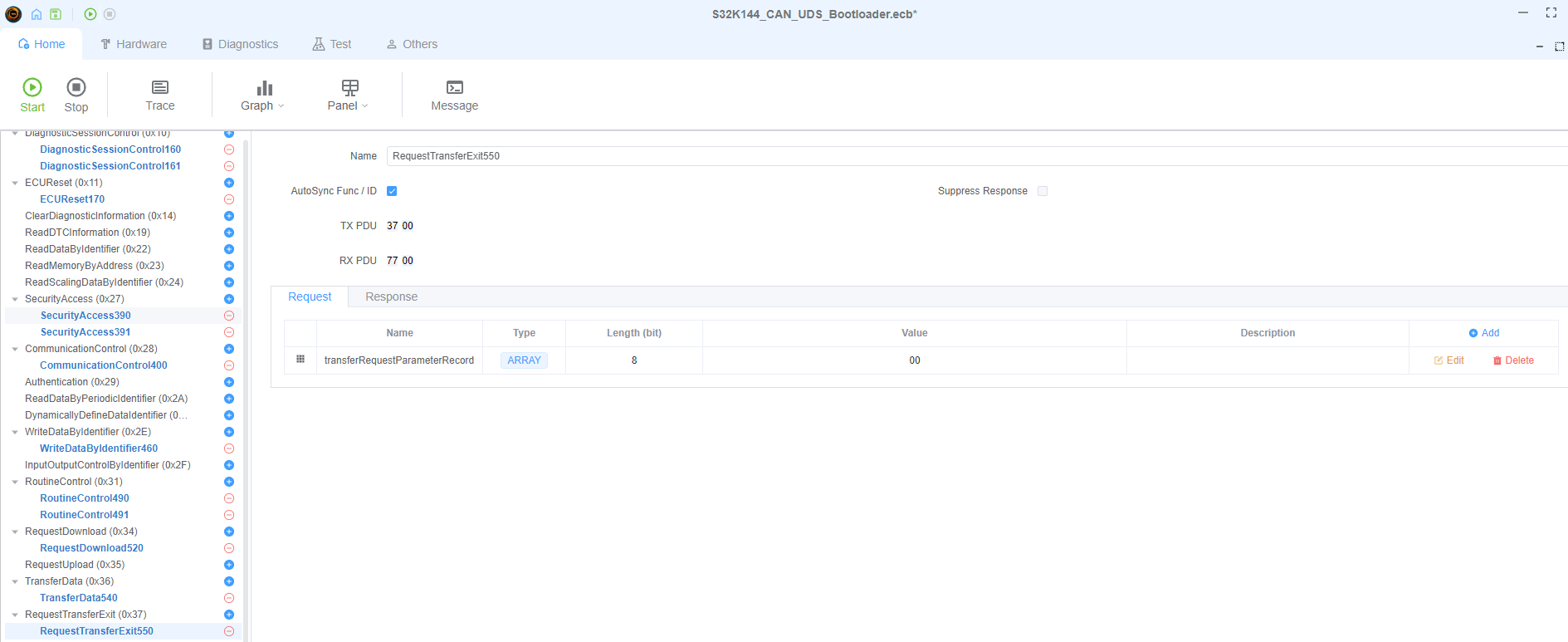Add a ReadMemoryByAddress (0x23) service
The width and height of the screenshot is (1568, 642).
coord(229,266)
